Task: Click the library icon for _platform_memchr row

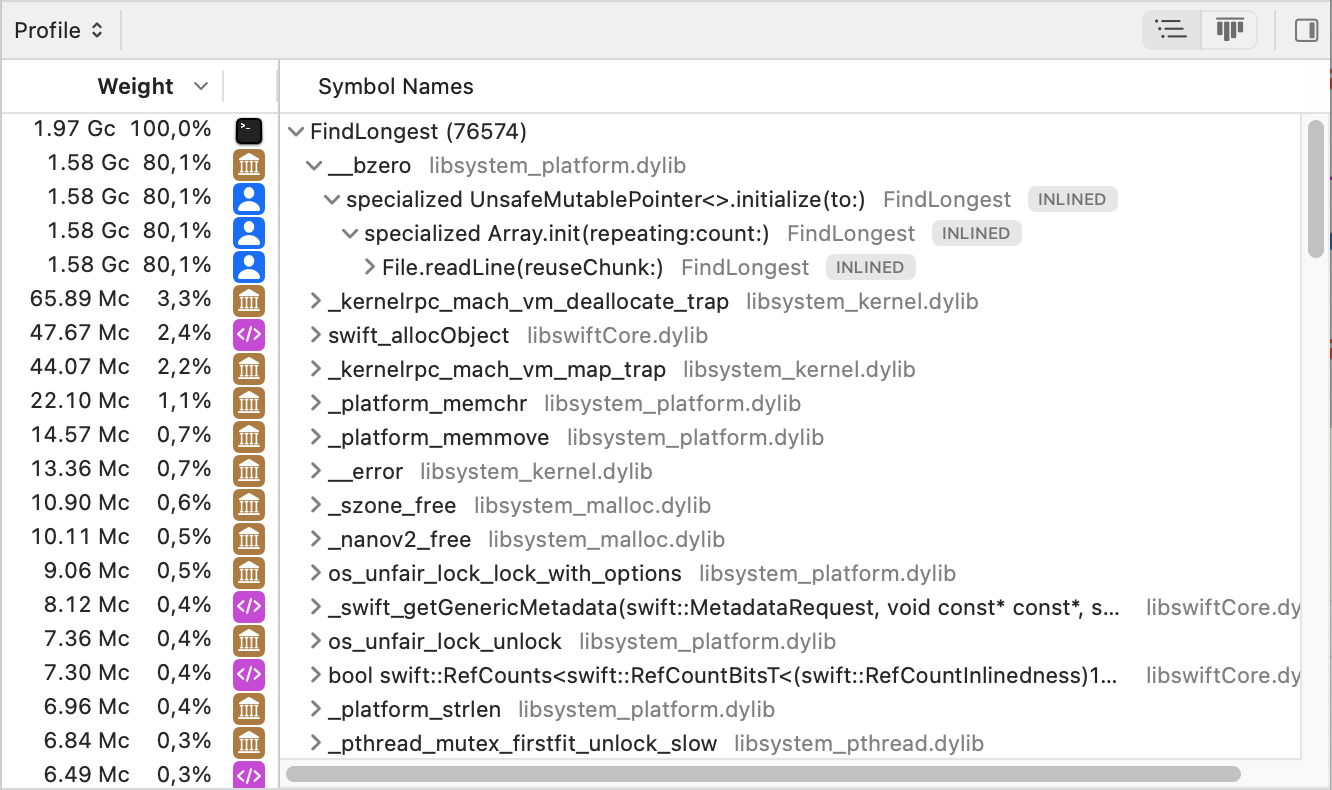Action: point(248,402)
